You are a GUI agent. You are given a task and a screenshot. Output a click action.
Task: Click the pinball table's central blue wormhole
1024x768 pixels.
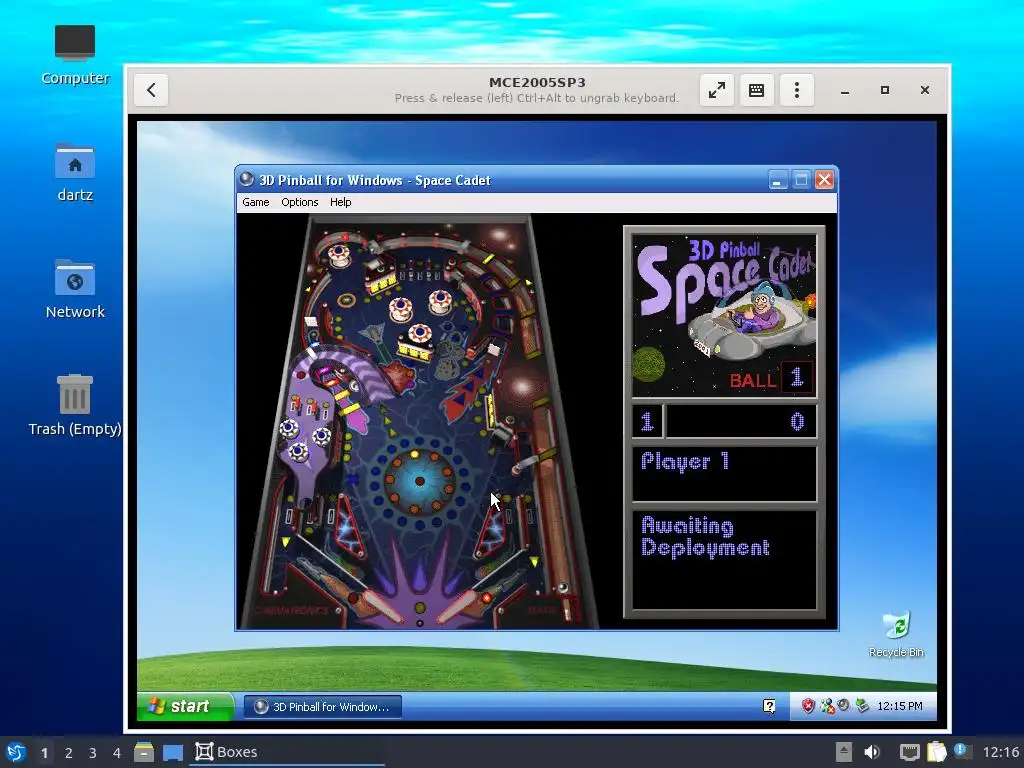tap(419, 481)
